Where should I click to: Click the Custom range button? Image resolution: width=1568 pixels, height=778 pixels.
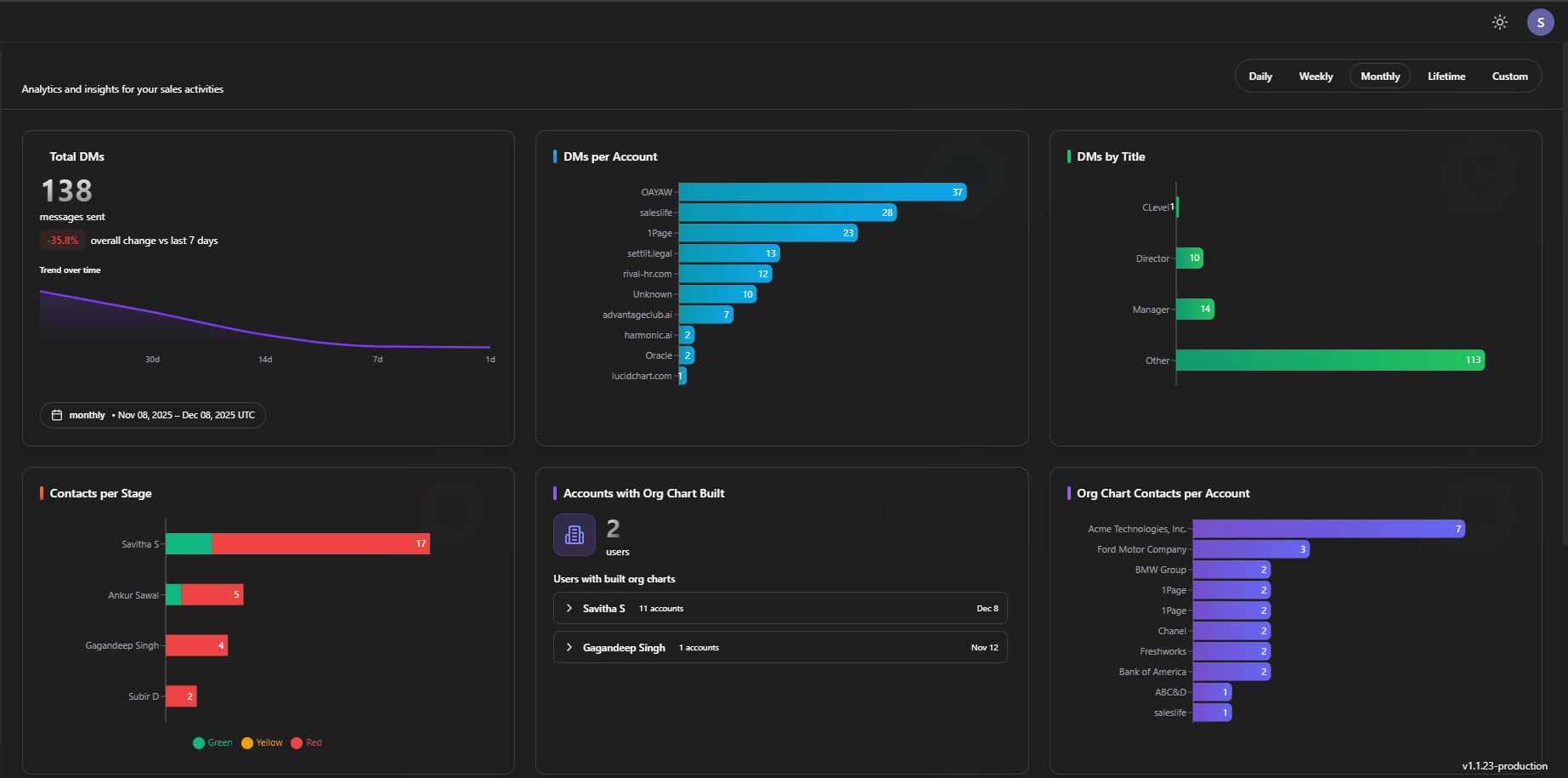(1509, 76)
